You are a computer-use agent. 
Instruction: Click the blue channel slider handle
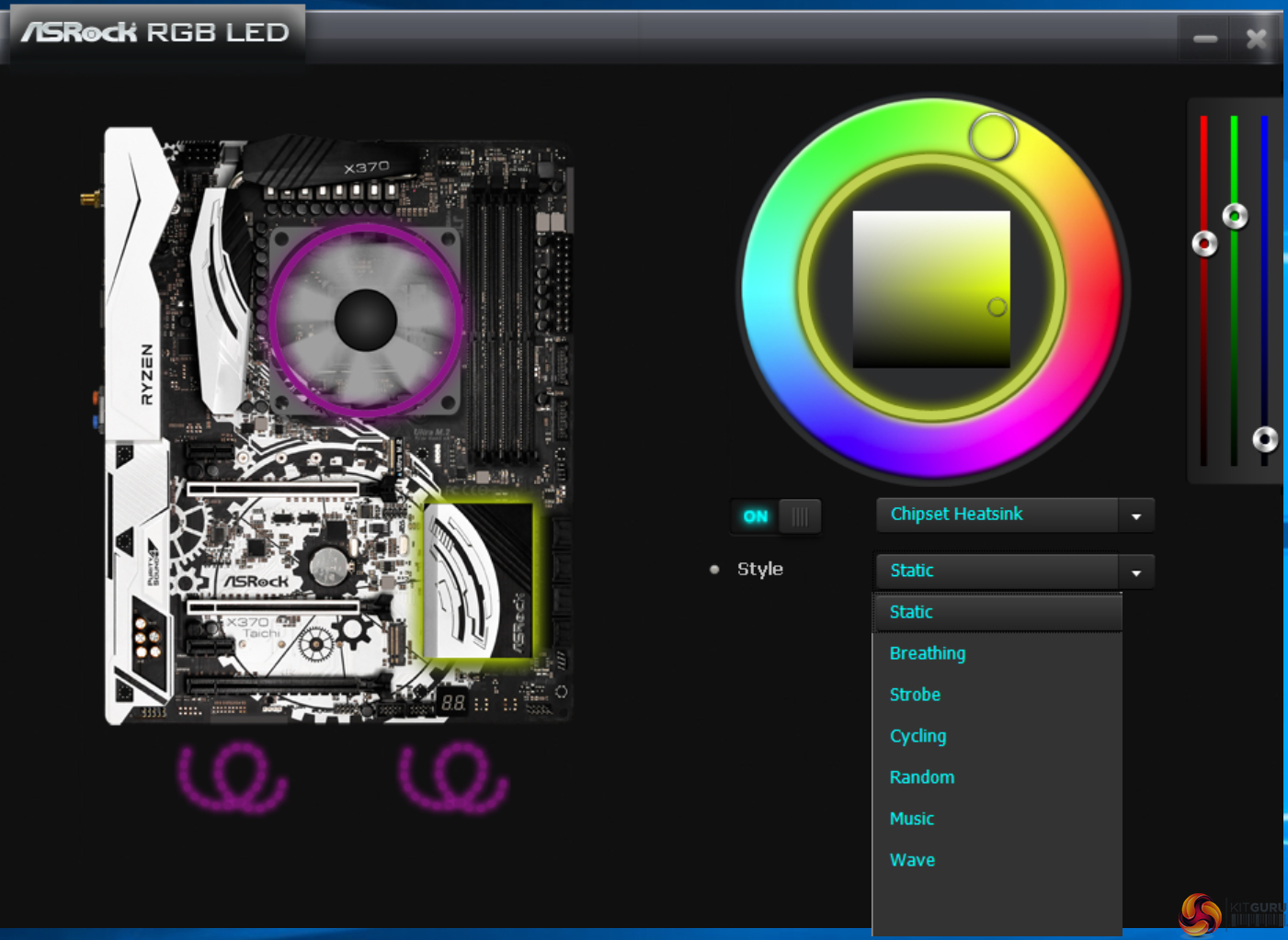(x=1265, y=439)
